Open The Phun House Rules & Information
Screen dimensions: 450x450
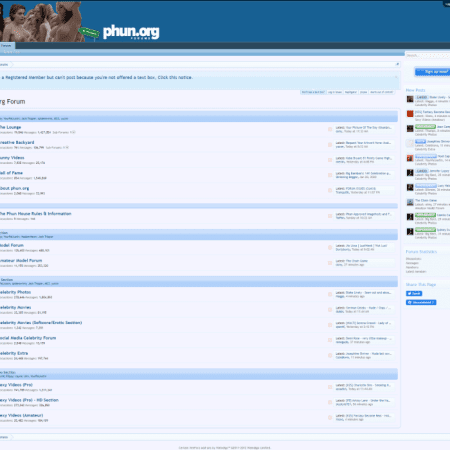[x=36, y=213]
